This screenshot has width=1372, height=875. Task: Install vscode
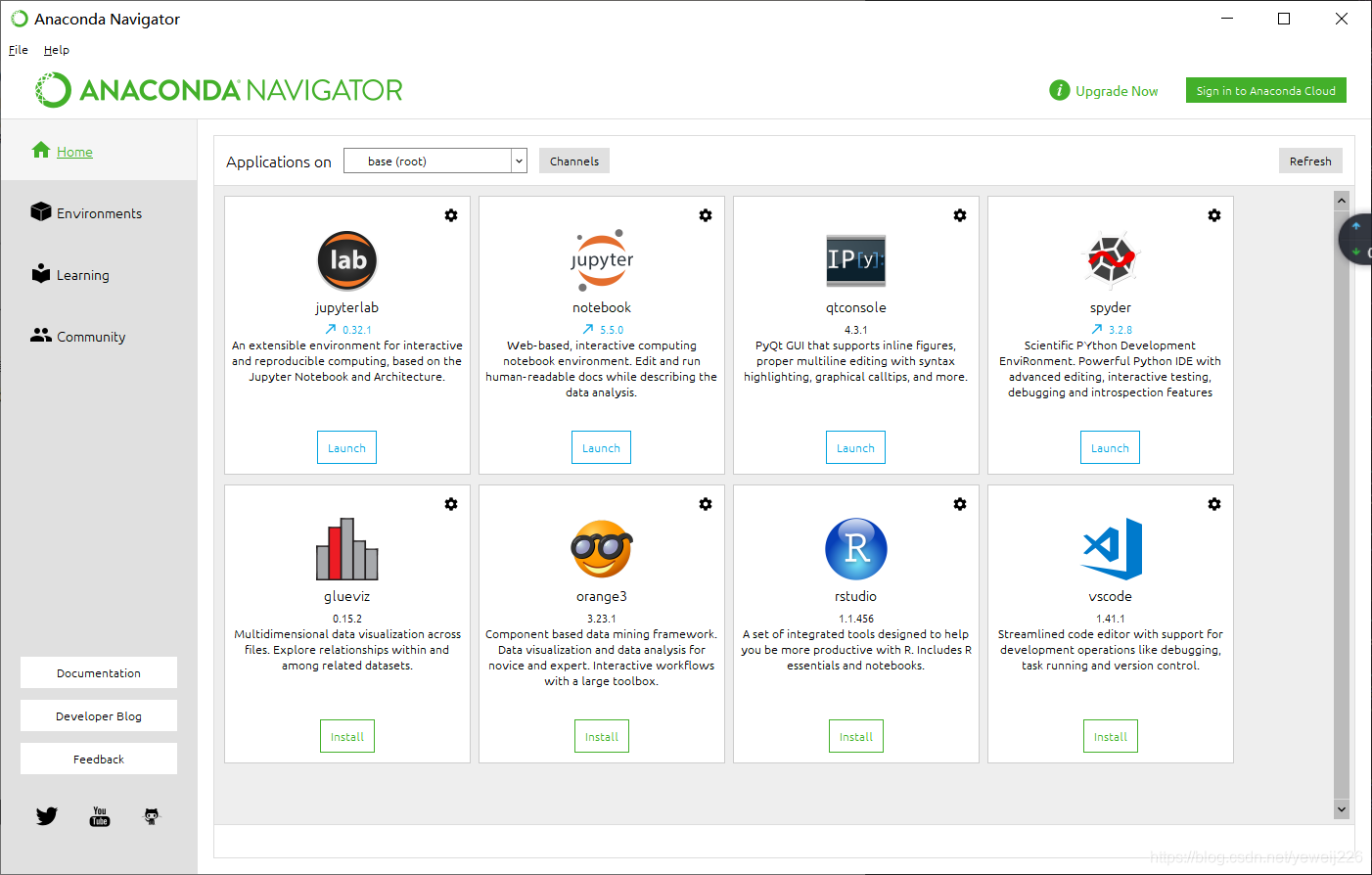(x=1111, y=736)
